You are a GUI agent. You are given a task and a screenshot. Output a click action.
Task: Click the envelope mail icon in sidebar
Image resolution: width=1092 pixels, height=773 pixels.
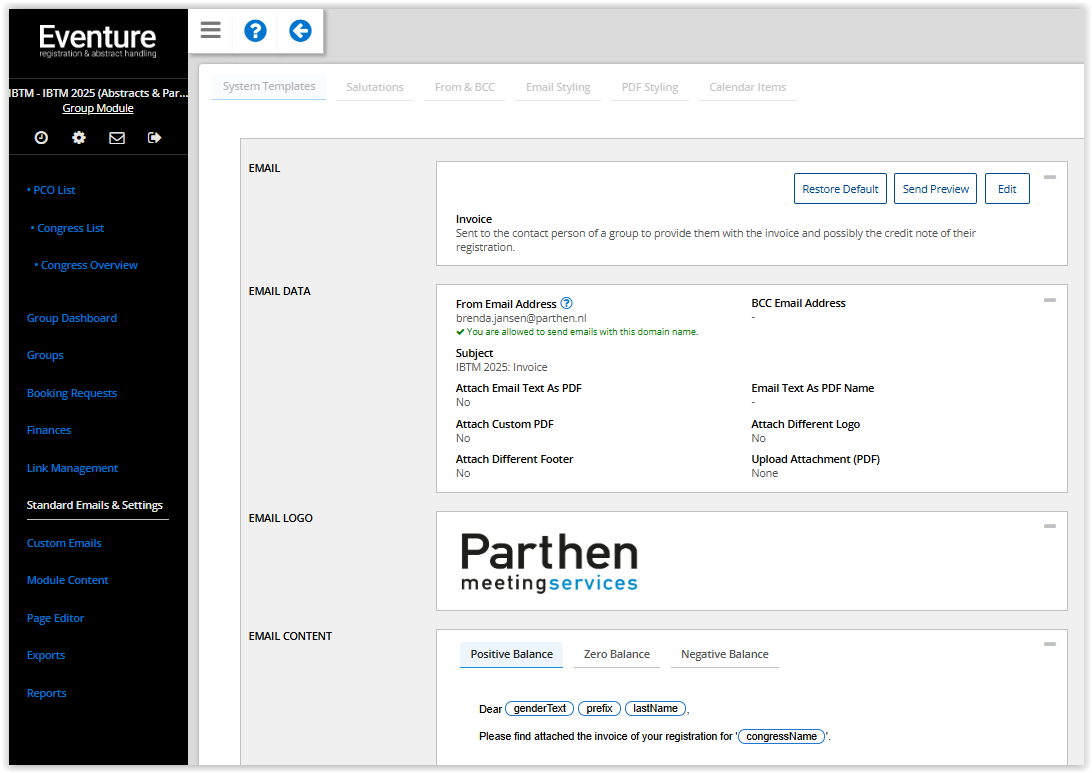pyautogui.click(x=117, y=138)
